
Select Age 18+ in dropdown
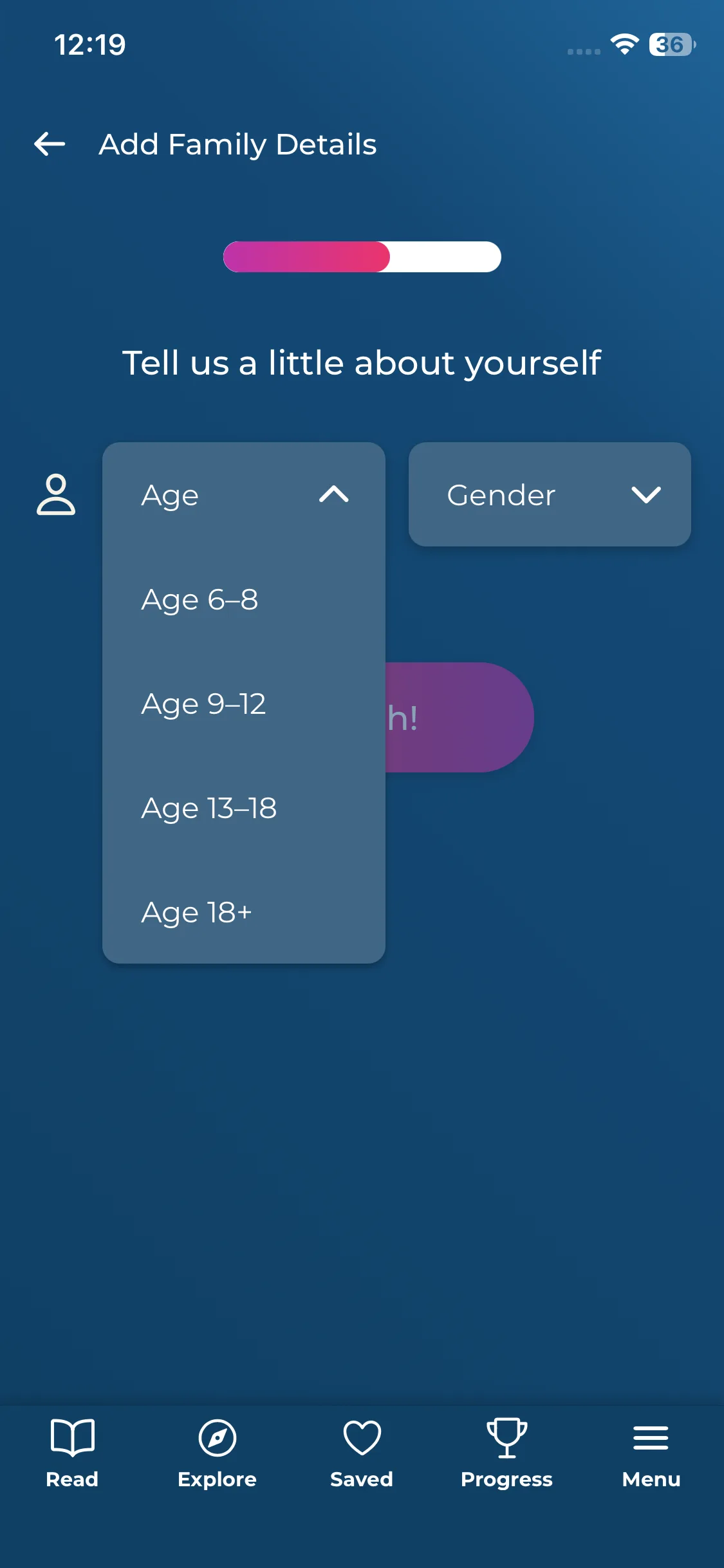pos(196,912)
